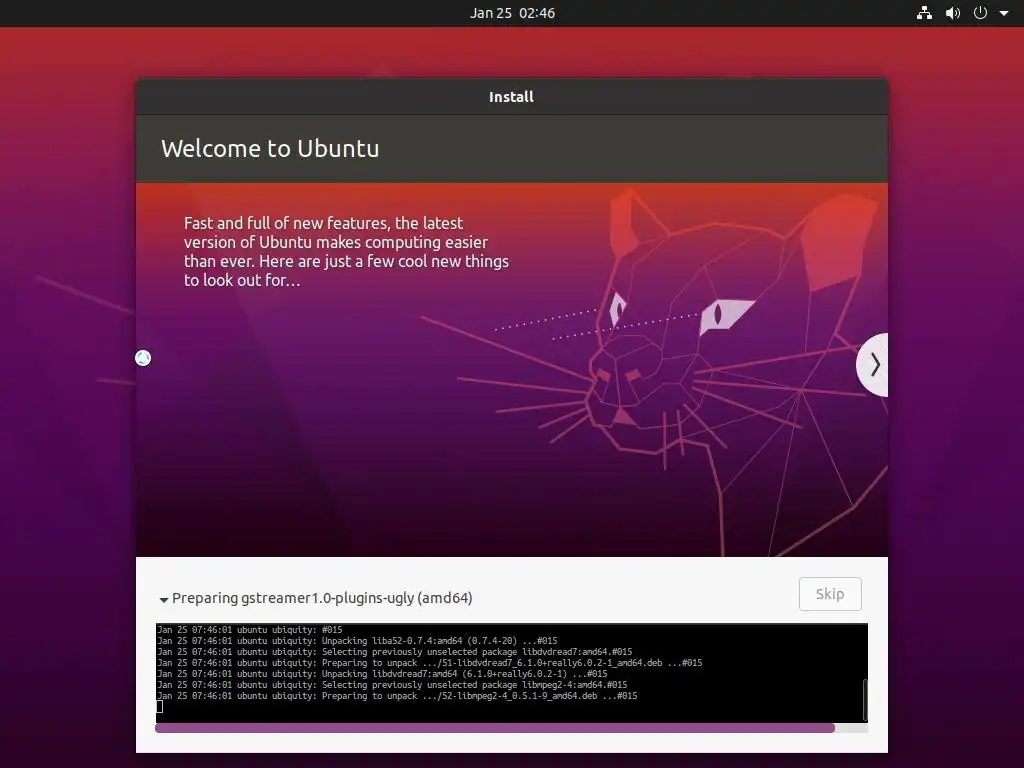Viewport: 1024px width, 768px height.
Task: Click the 'Welcome to Ubuntu' heading
Action: tap(270, 148)
